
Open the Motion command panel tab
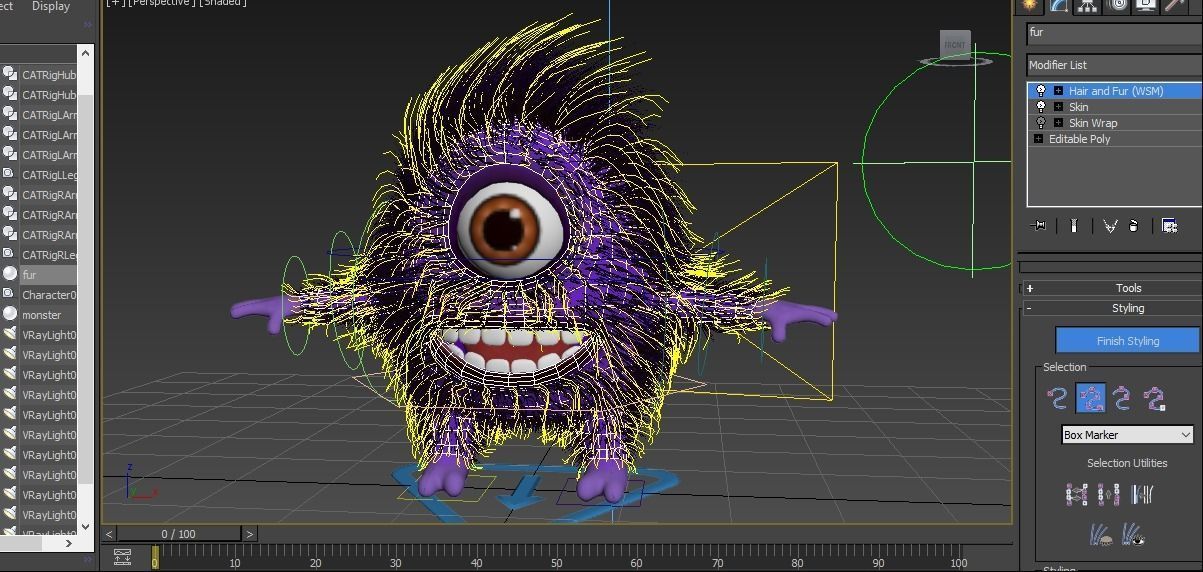click(1117, 5)
